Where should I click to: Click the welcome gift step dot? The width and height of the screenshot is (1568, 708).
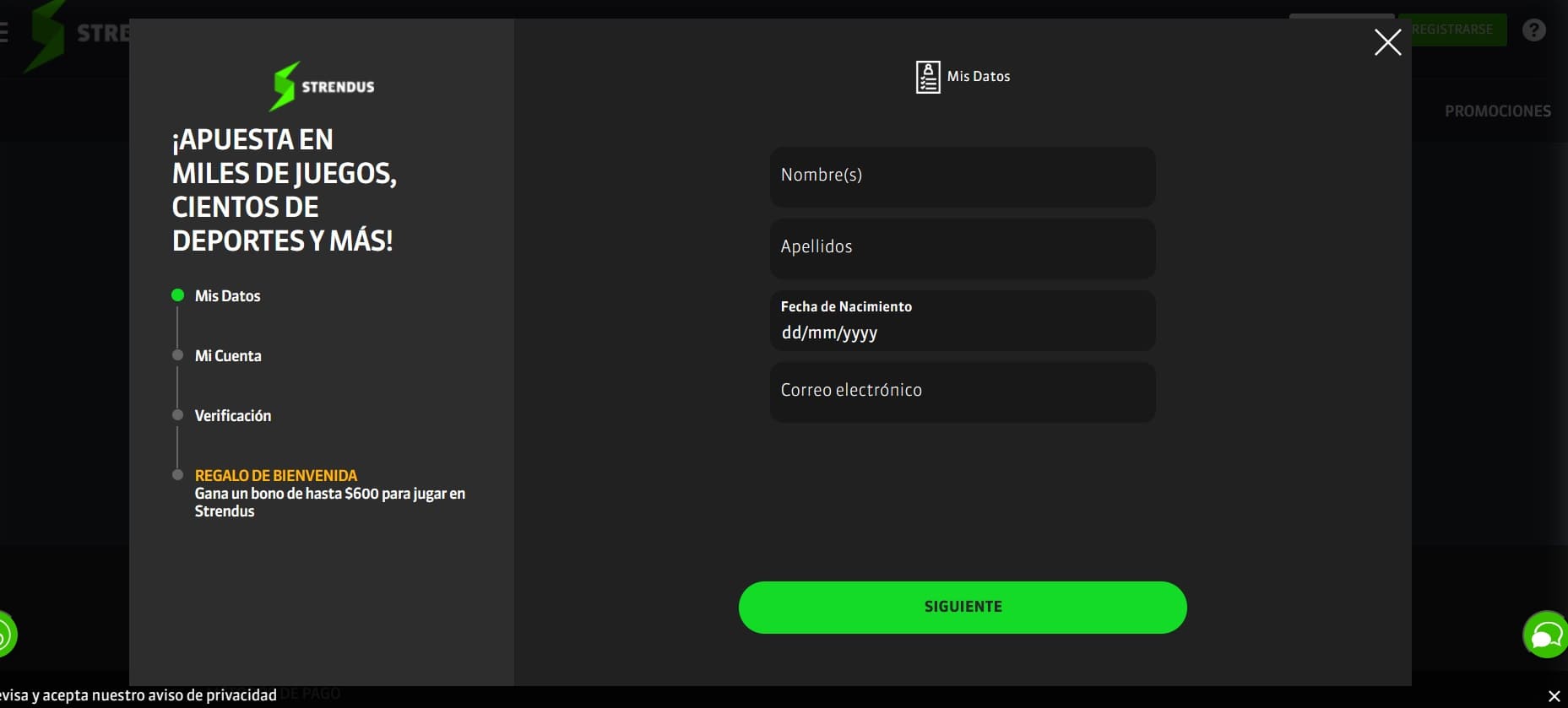pos(177,475)
